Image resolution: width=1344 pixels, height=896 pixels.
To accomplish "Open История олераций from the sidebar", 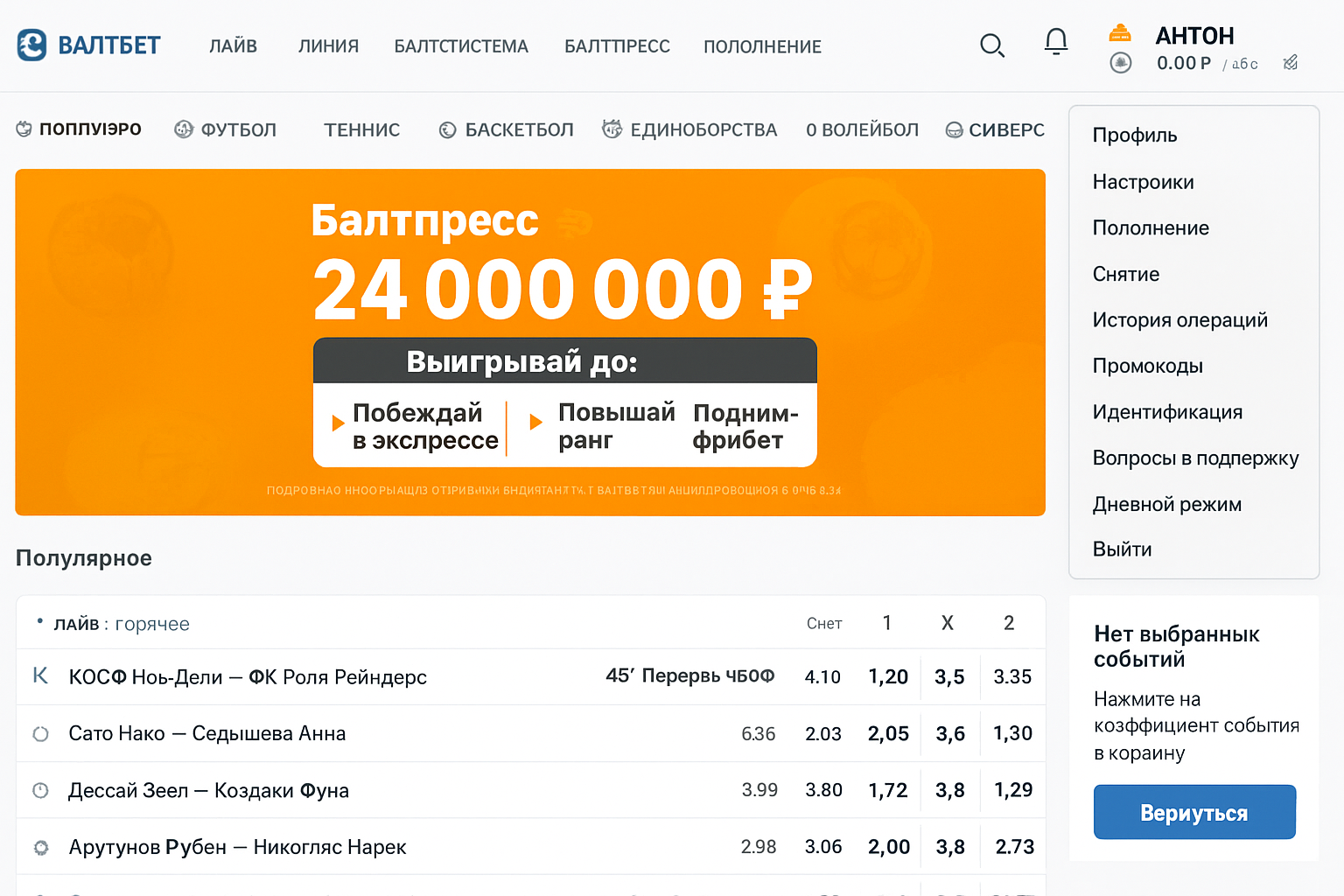I will coord(1180,319).
